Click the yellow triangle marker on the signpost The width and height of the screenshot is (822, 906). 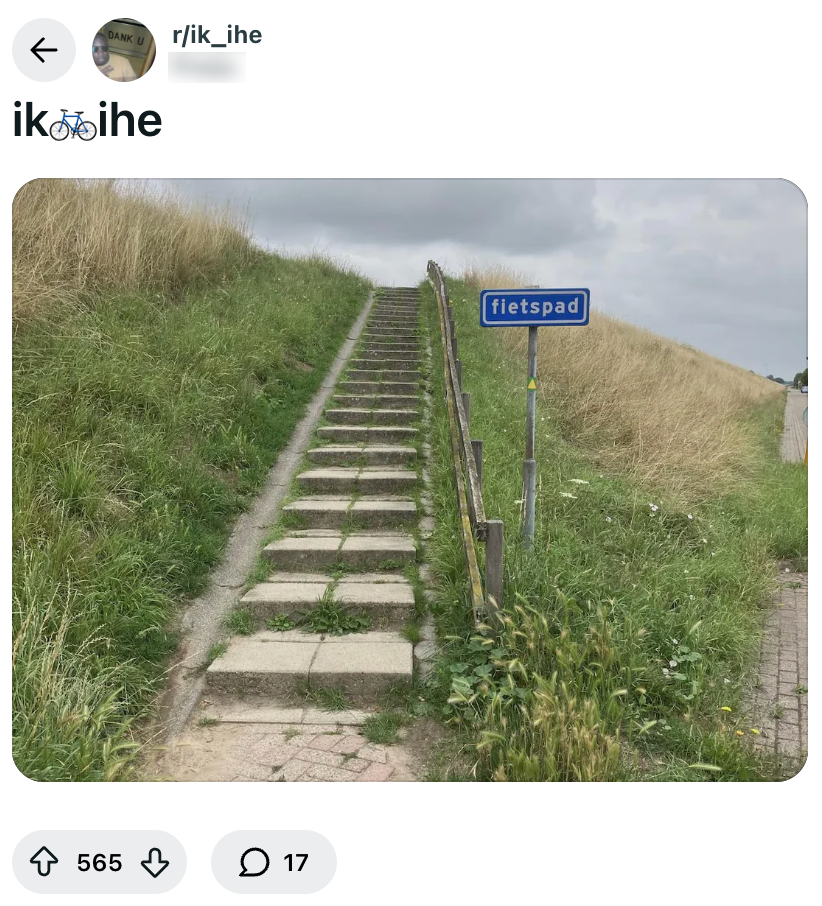531,383
